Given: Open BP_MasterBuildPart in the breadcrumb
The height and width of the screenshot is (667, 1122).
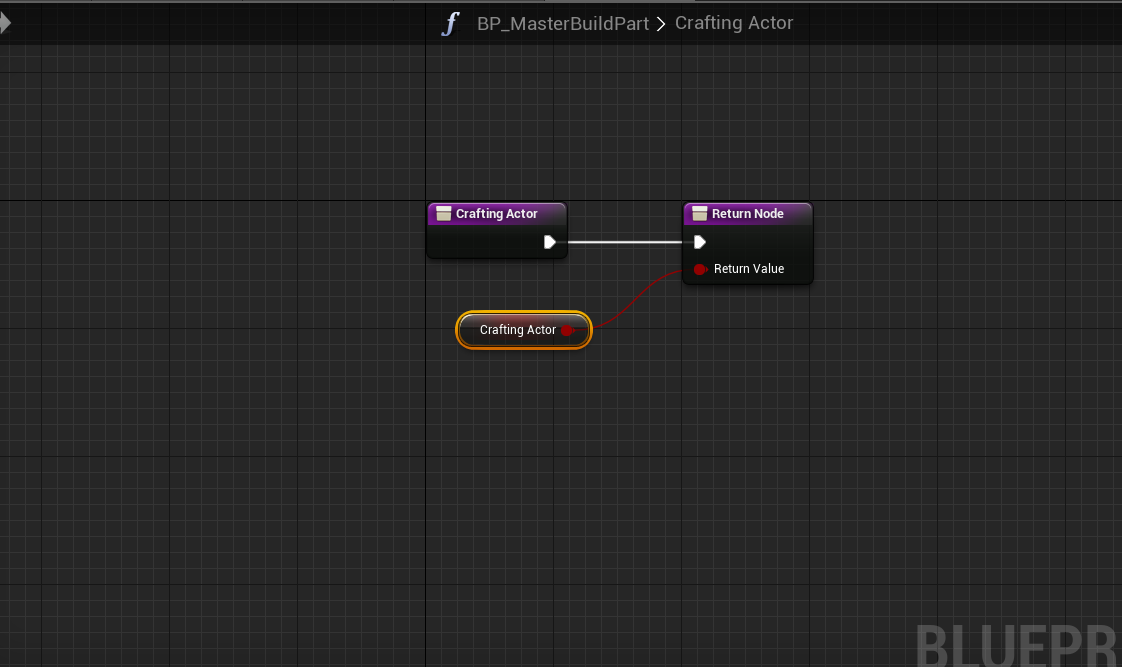Looking at the screenshot, I should pos(562,24).
